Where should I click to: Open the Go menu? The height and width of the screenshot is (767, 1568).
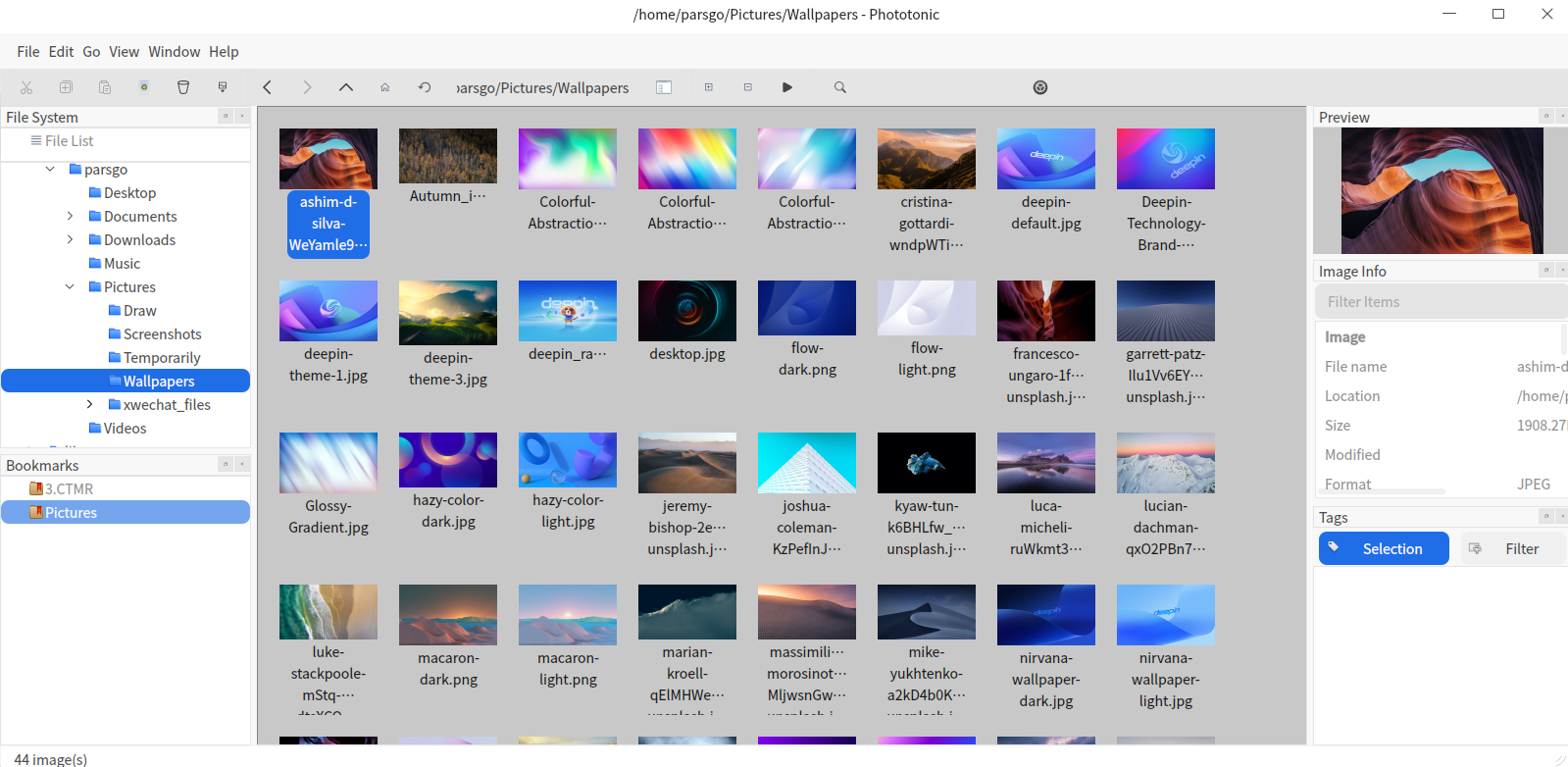[x=91, y=51]
